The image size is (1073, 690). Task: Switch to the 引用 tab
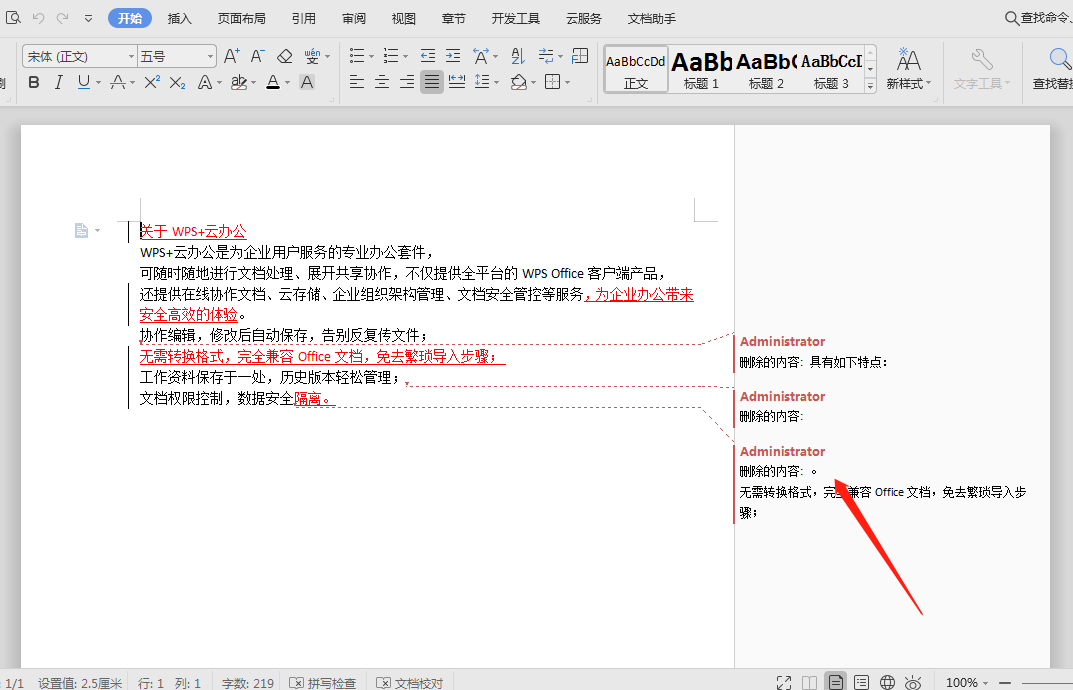(304, 18)
